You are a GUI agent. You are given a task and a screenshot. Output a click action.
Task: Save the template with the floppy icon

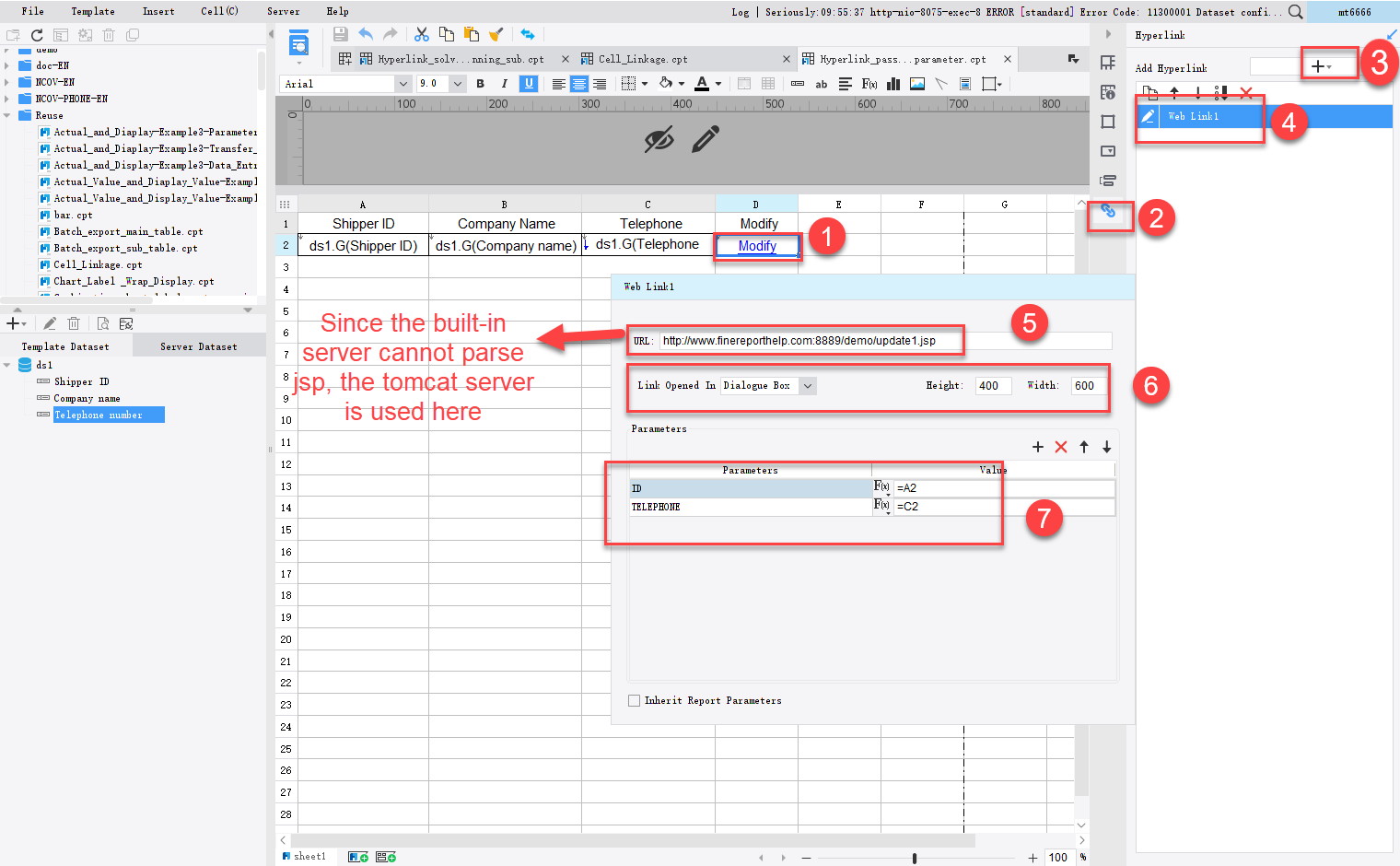pos(341,34)
